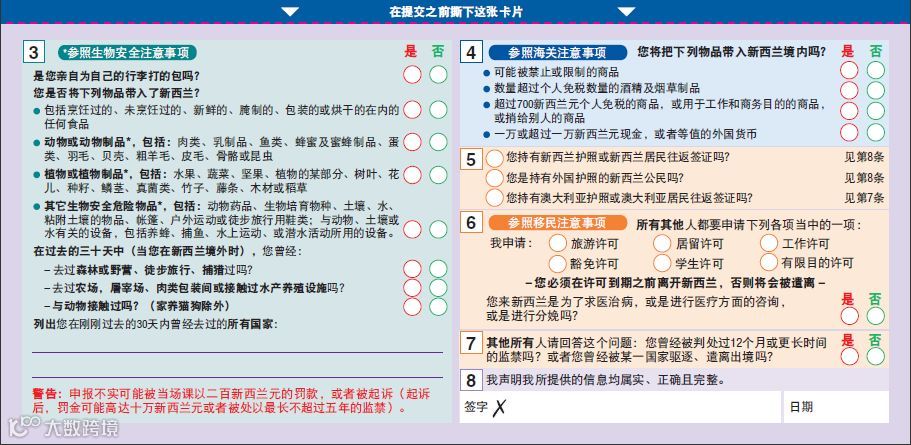Mark 否 for 监禁或驱逐 question

[876, 356]
